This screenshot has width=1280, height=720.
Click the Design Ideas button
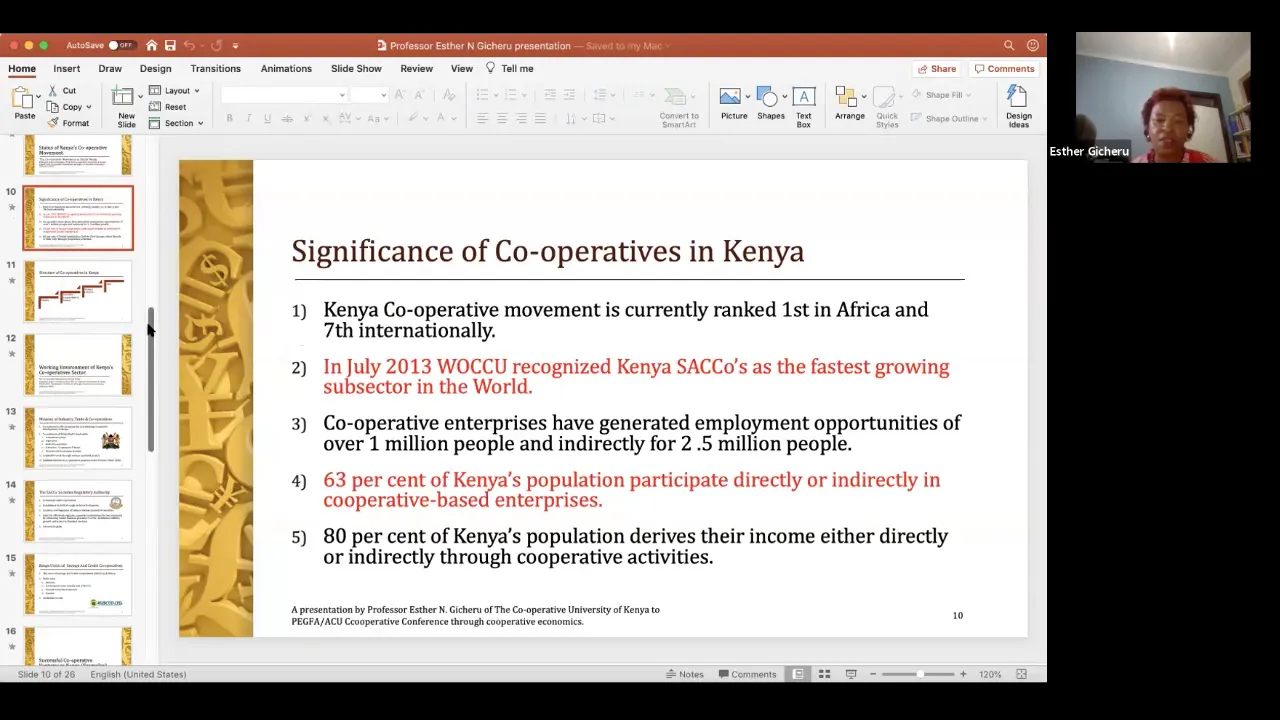1018,107
